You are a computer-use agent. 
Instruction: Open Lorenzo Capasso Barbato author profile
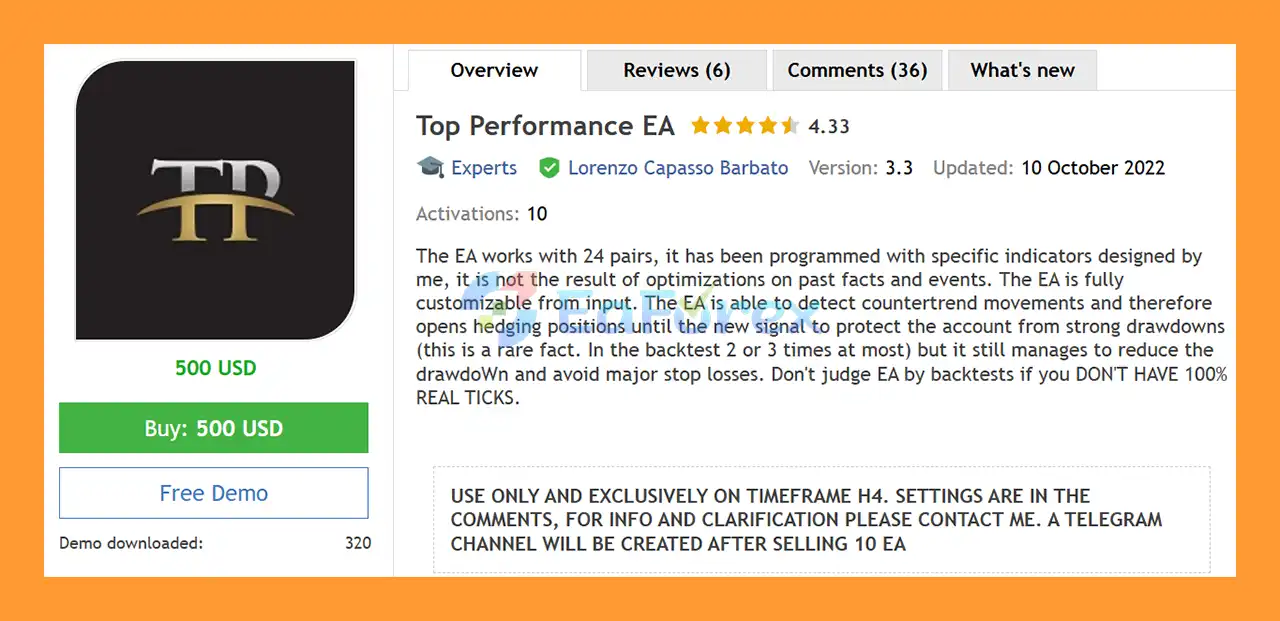[x=678, y=168]
